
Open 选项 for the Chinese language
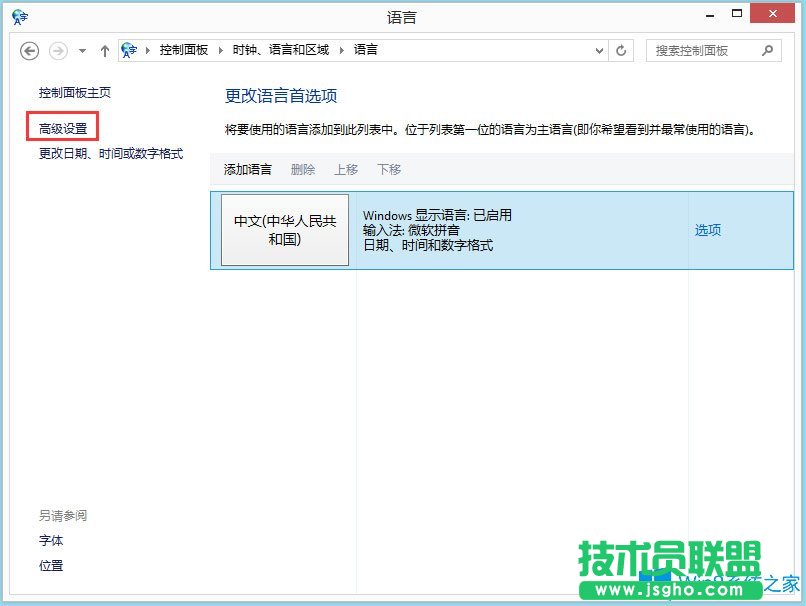[x=707, y=229]
